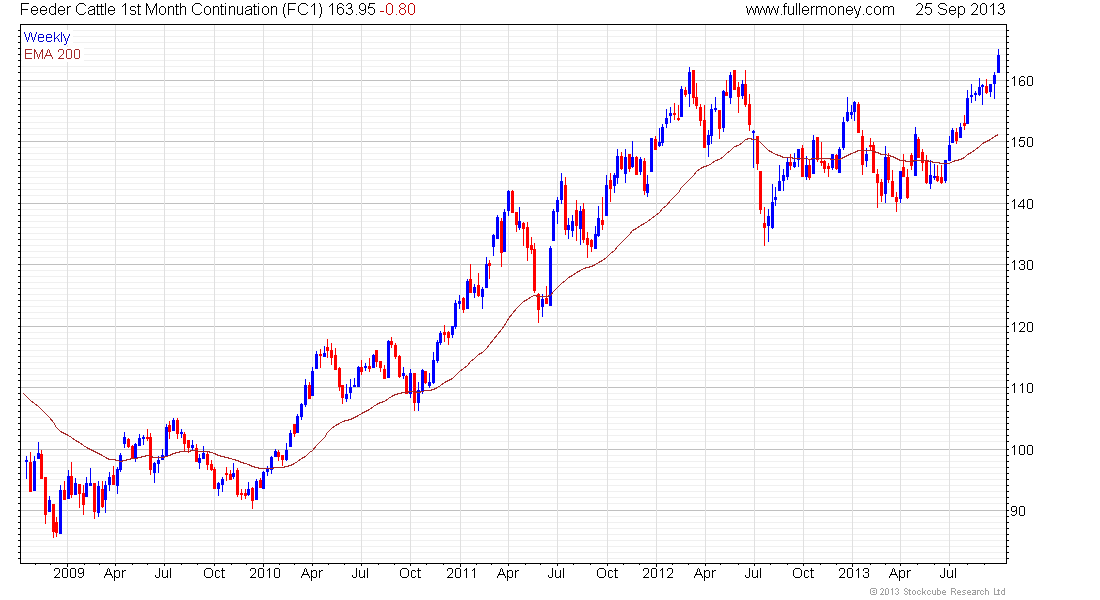Image resolution: width=1100 pixels, height=600 pixels.
Task: Click the 140 price axis label
Action: (x=1021, y=204)
